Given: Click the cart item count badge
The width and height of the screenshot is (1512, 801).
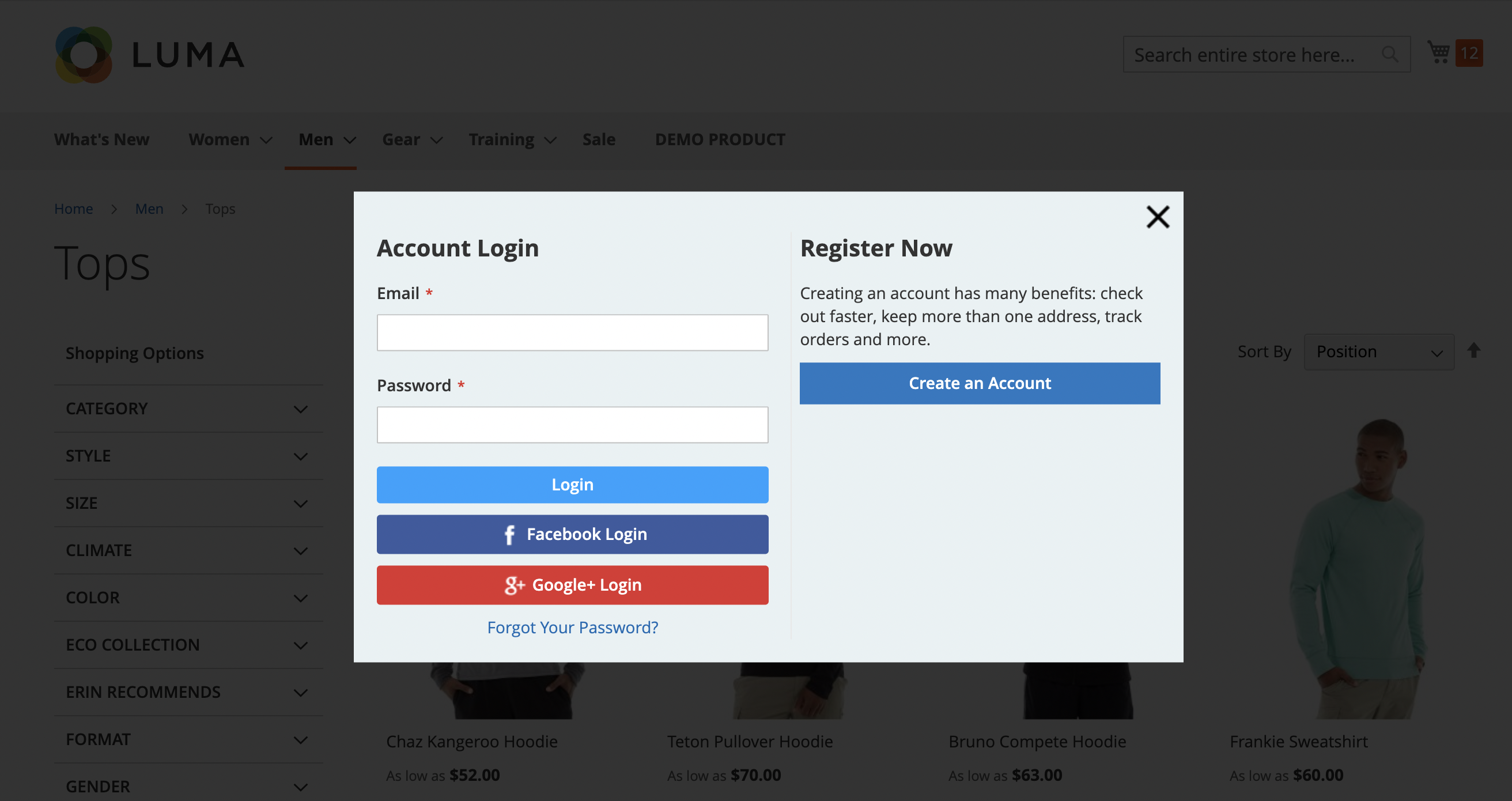Looking at the screenshot, I should [x=1470, y=53].
